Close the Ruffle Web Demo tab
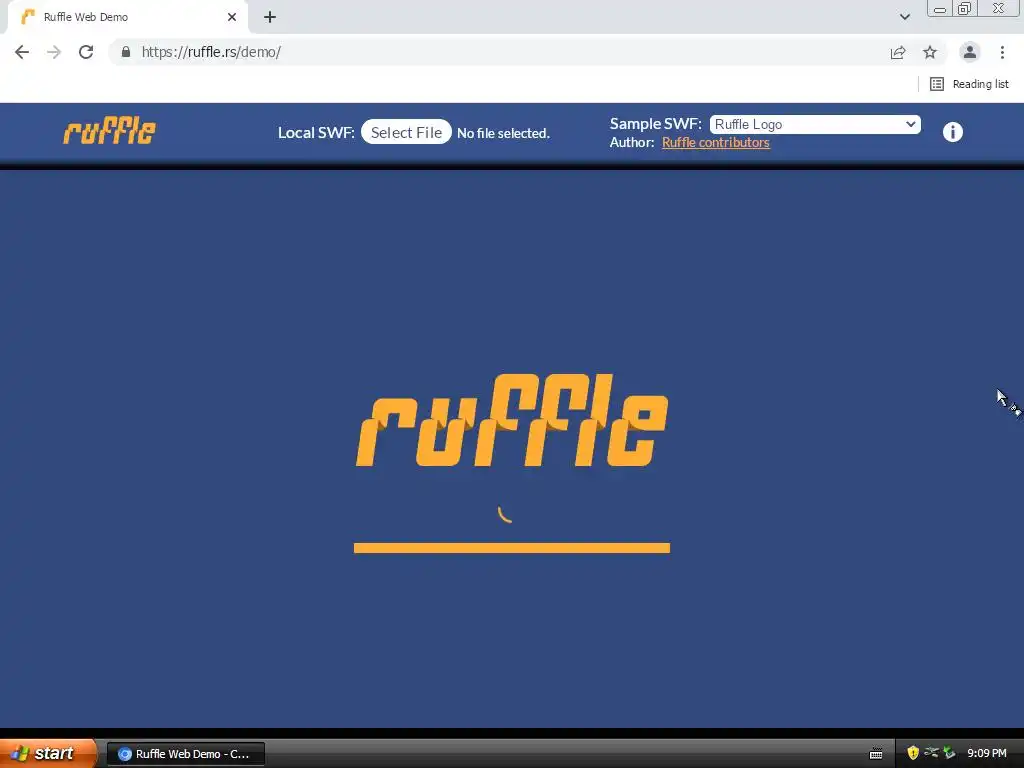1024x768 pixels. [232, 17]
